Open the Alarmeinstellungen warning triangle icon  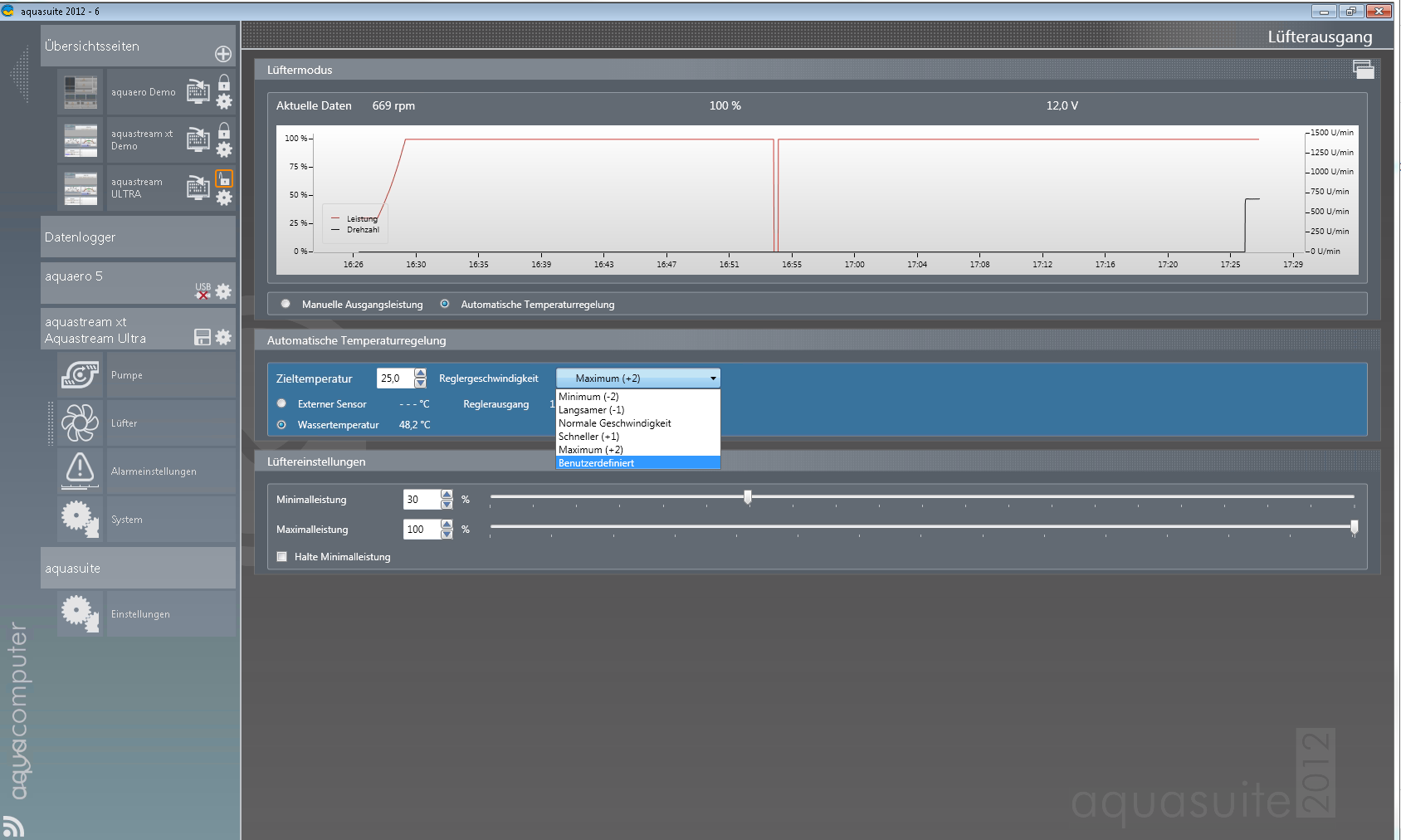(80, 471)
